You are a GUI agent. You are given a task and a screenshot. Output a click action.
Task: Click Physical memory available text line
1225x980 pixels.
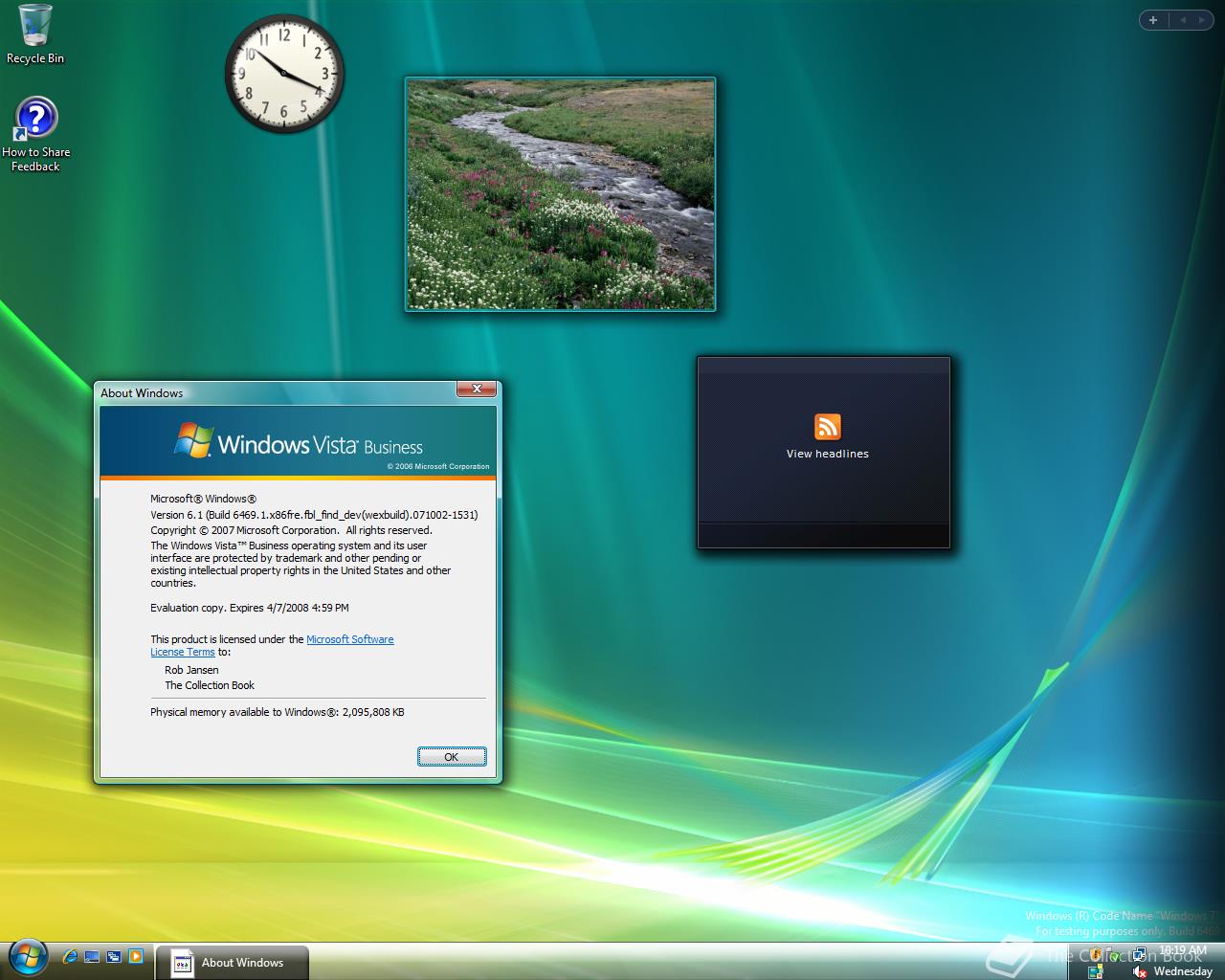(278, 712)
